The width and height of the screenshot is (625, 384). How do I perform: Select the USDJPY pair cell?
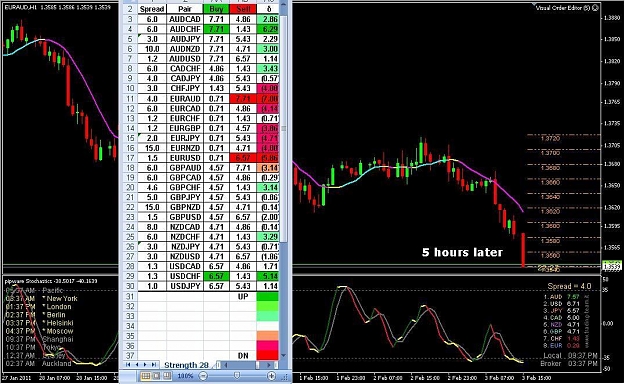185,286
